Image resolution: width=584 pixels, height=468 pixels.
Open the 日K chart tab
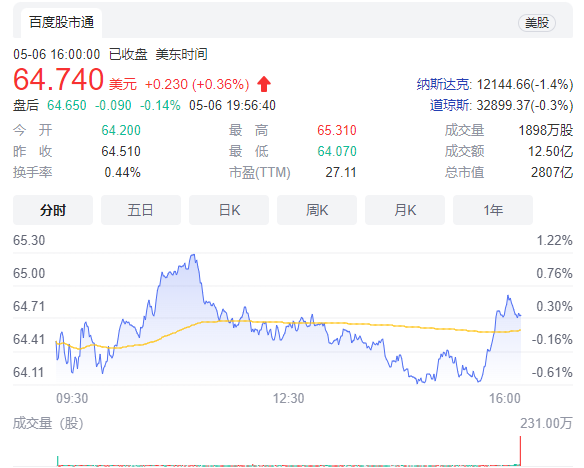click(x=229, y=210)
